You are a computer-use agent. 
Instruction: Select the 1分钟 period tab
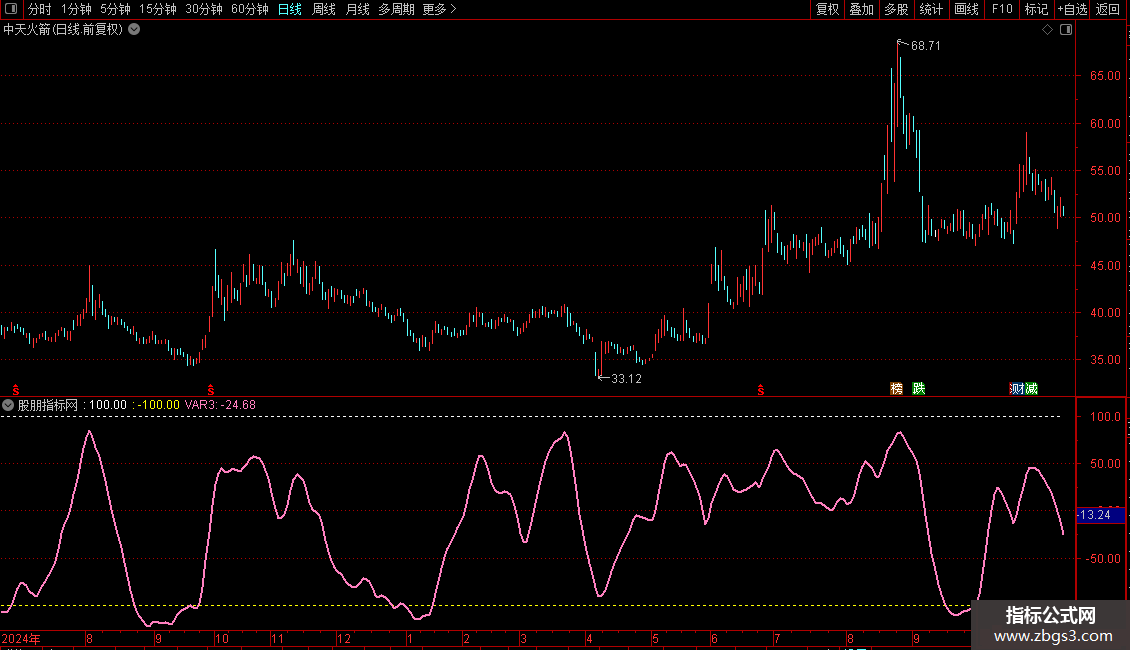76,9
